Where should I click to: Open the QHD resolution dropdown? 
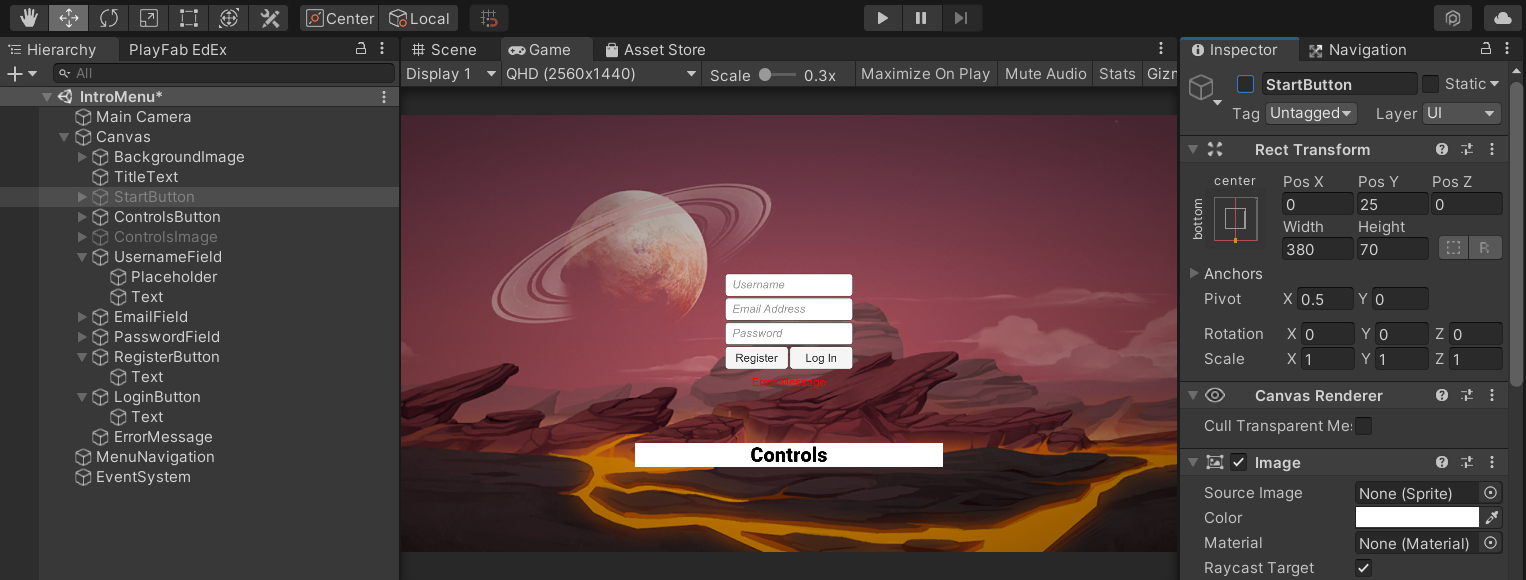point(602,74)
